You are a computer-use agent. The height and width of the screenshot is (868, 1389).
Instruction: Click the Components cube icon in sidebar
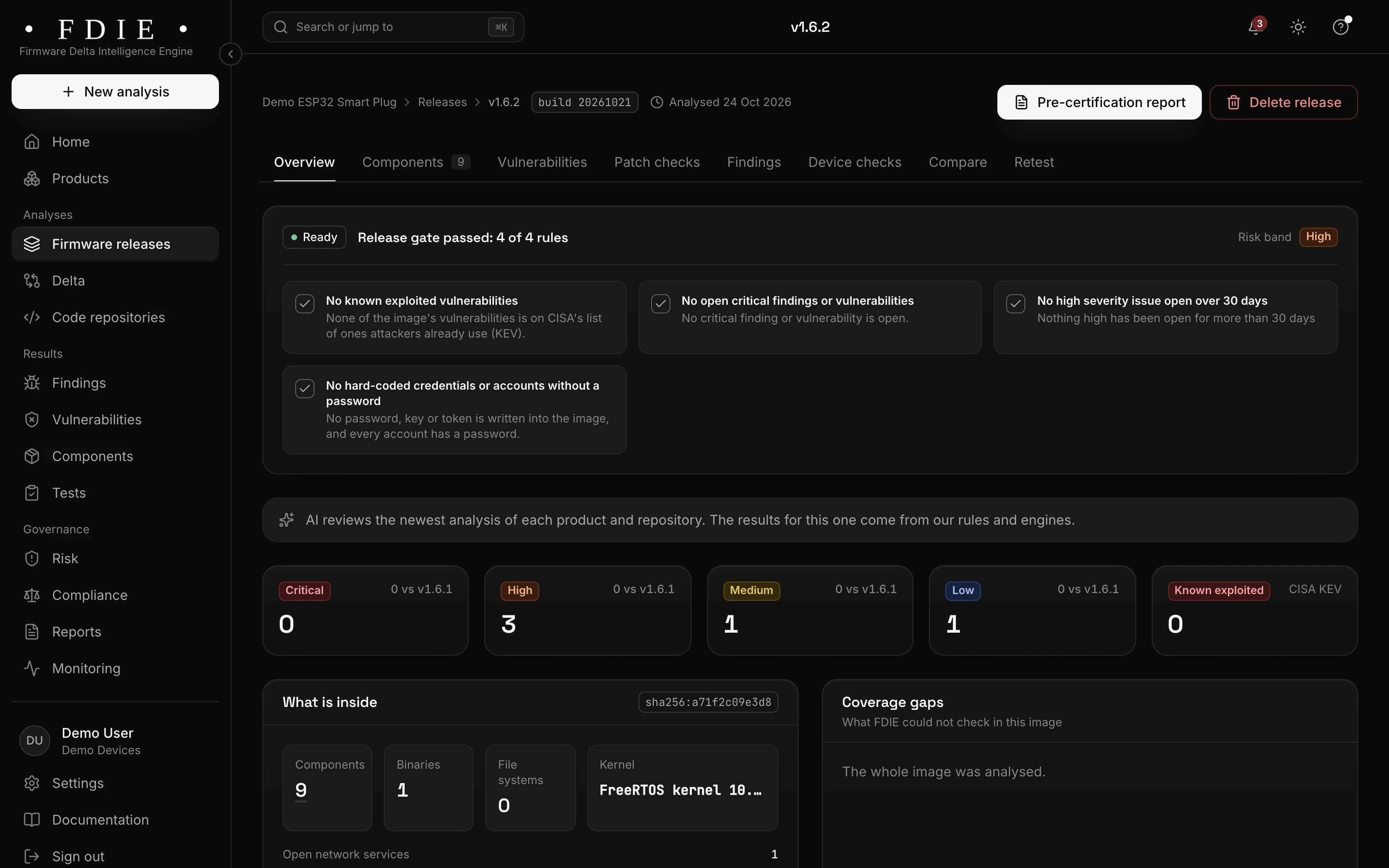(x=32, y=456)
